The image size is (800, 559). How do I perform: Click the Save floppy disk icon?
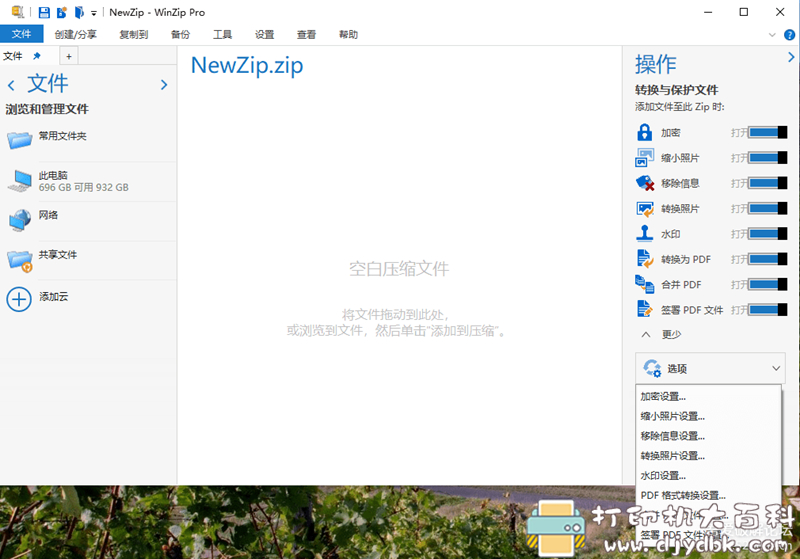point(44,12)
